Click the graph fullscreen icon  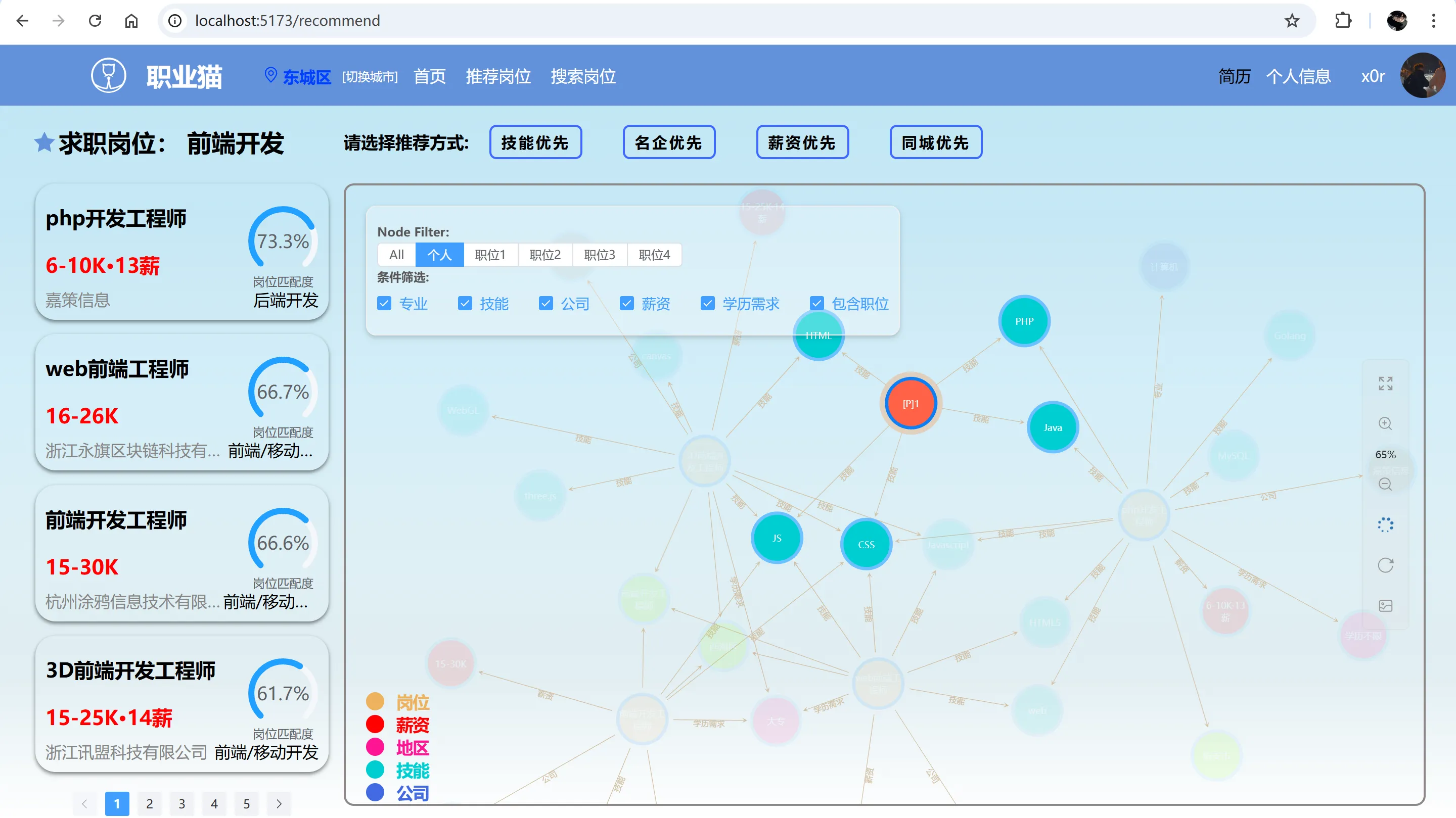(x=1385, y=383)
